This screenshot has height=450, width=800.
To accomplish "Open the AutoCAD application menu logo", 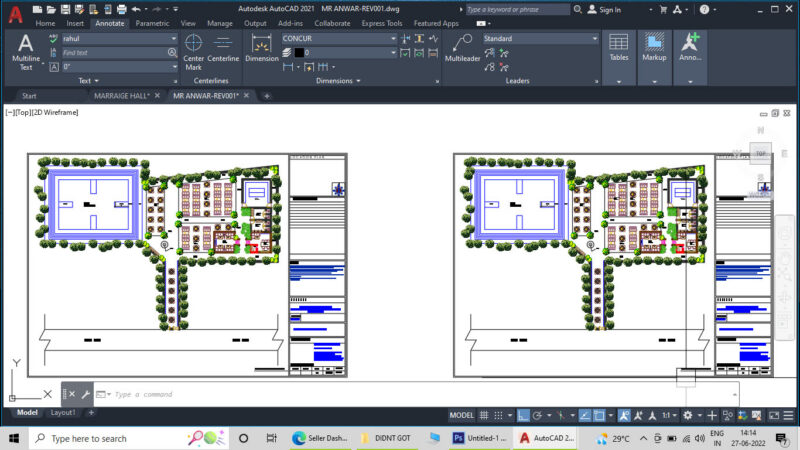I will (16, 14).
